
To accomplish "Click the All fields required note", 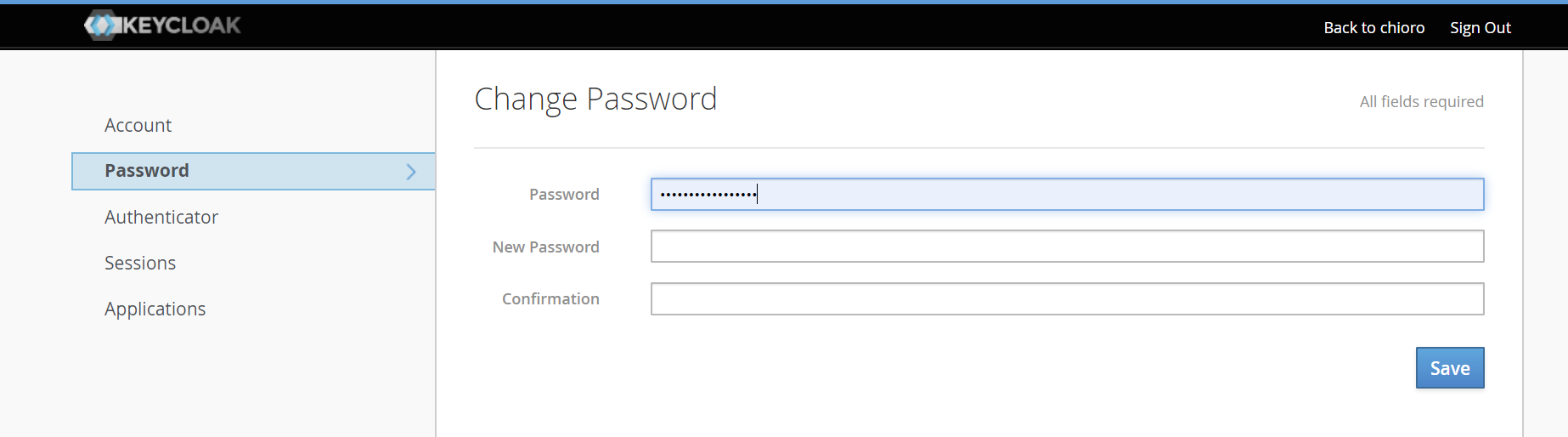I will point(1421,102).
